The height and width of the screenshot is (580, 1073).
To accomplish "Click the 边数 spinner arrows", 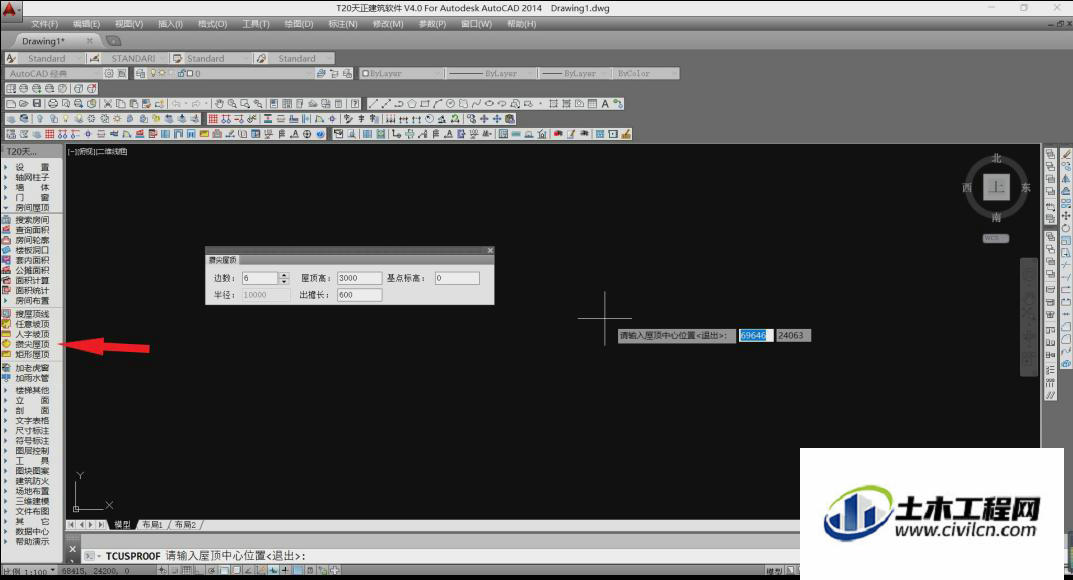I will (x=284, y=278).
